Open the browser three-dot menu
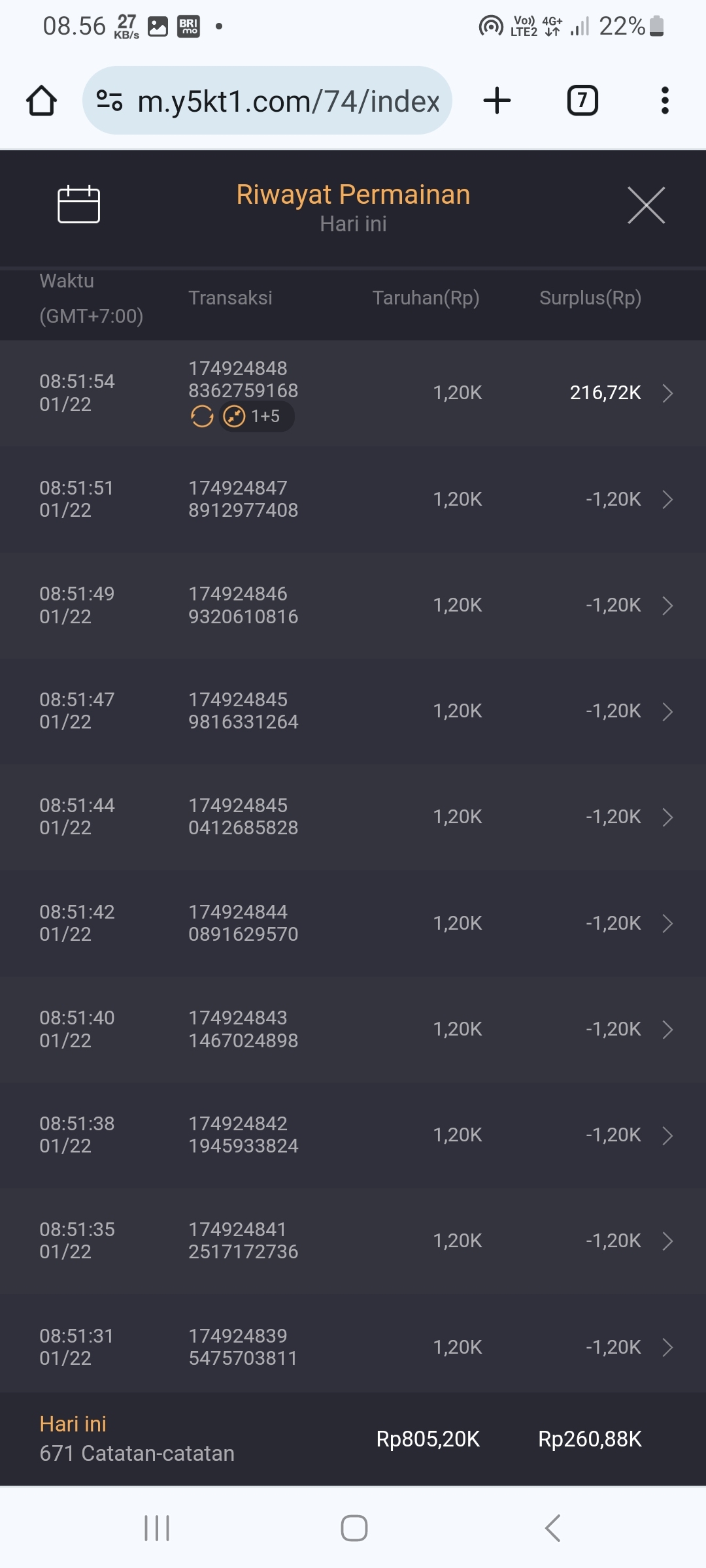 click(665, 101)
